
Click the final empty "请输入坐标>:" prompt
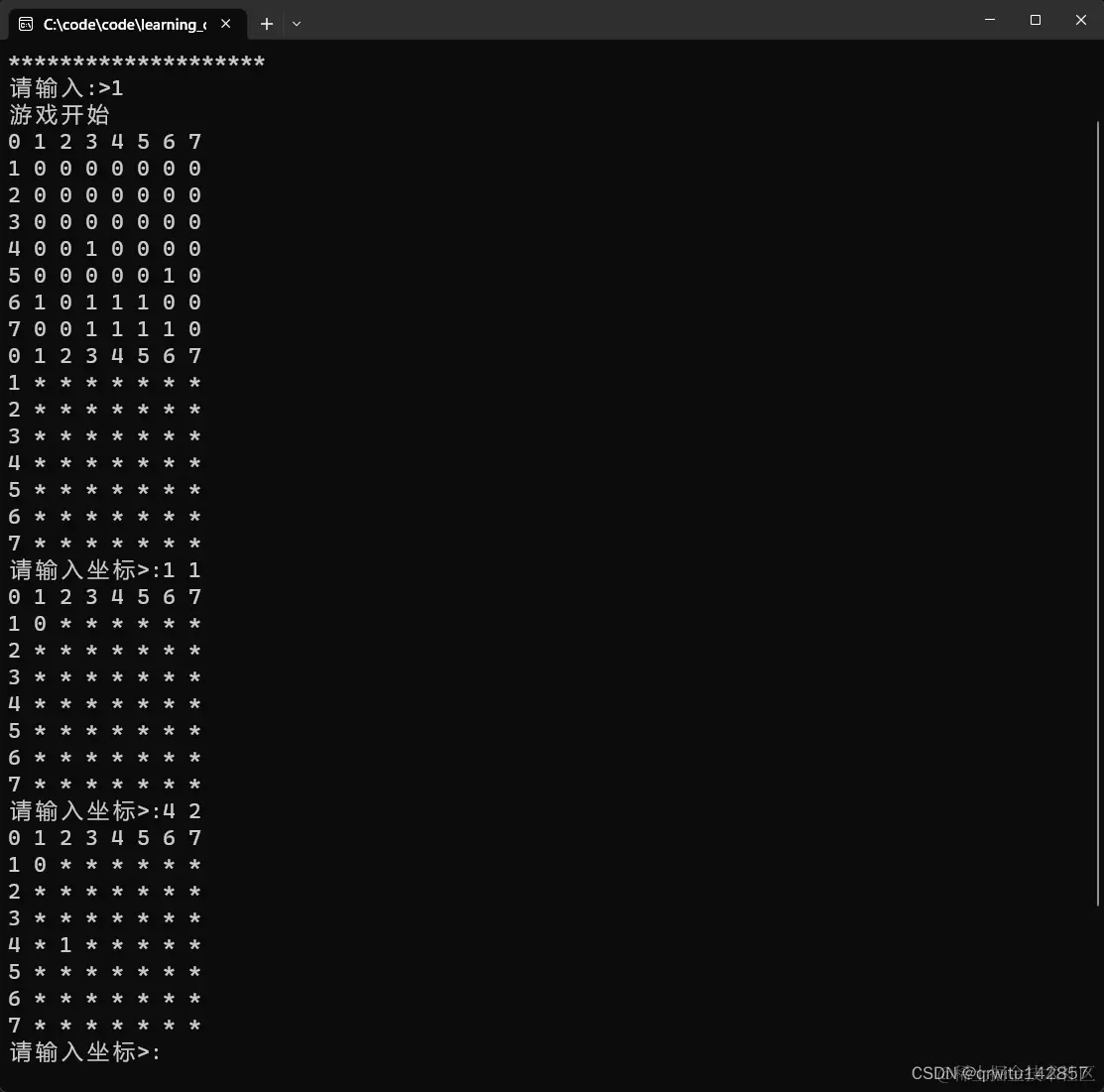[84, 1052]
